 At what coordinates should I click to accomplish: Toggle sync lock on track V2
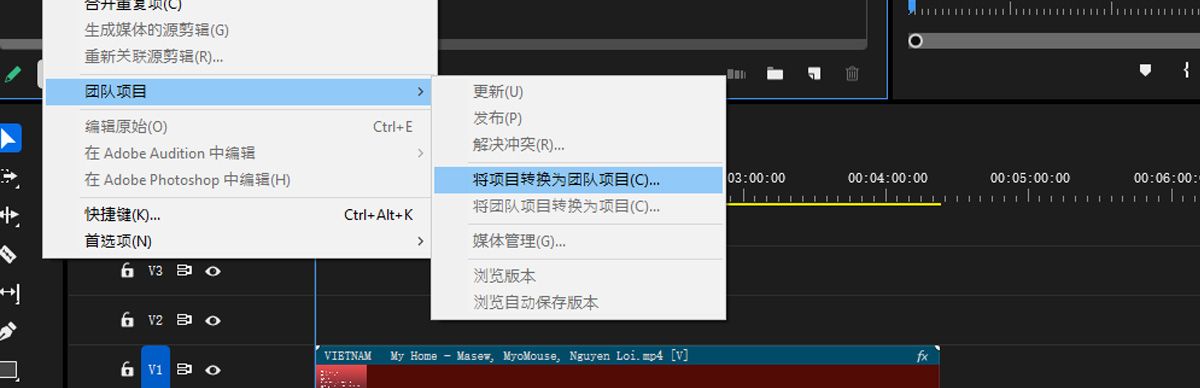point(185,320)
